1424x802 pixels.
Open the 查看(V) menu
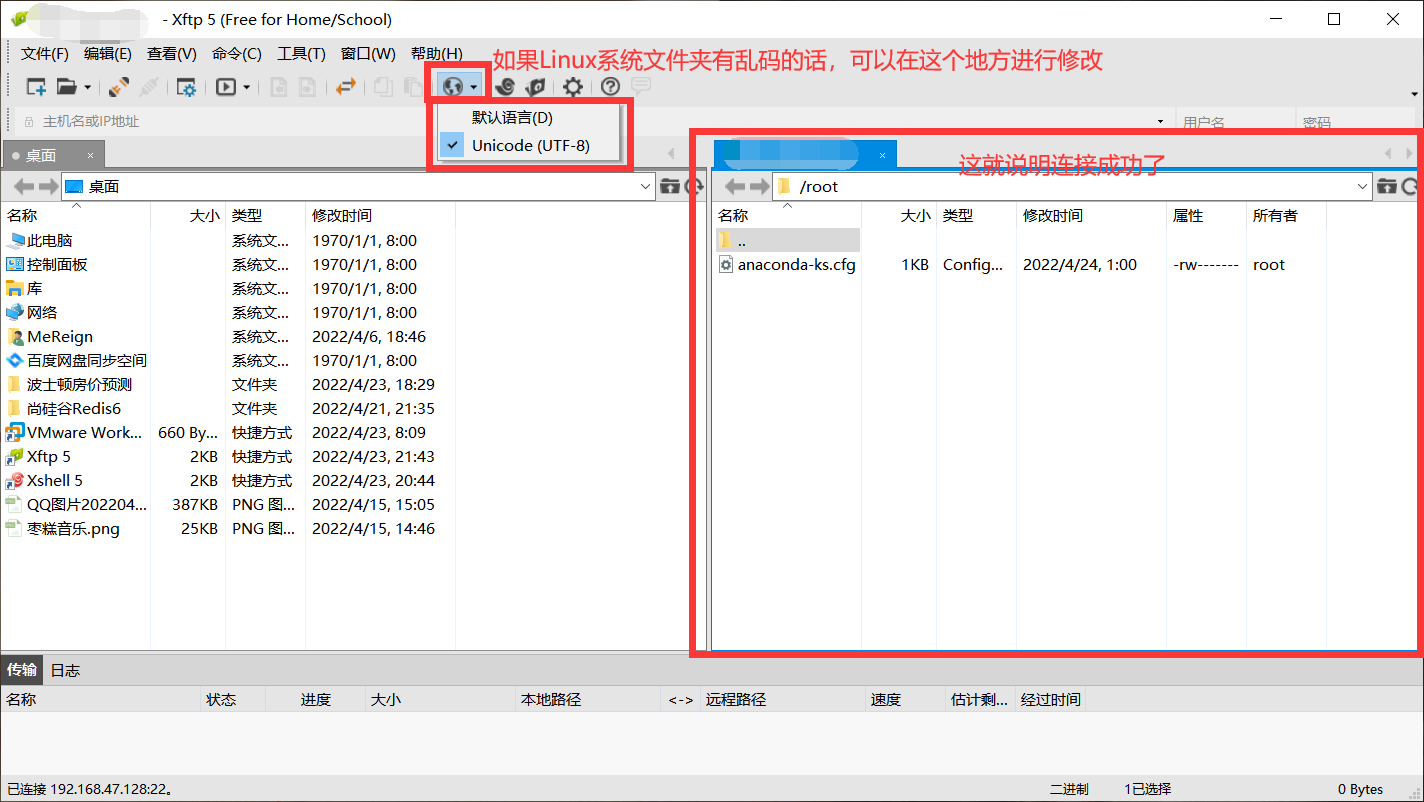click(172, 54)
